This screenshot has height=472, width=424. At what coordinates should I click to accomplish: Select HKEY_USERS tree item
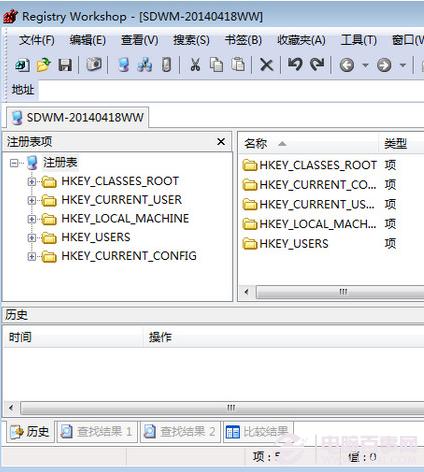pos(96,237)
